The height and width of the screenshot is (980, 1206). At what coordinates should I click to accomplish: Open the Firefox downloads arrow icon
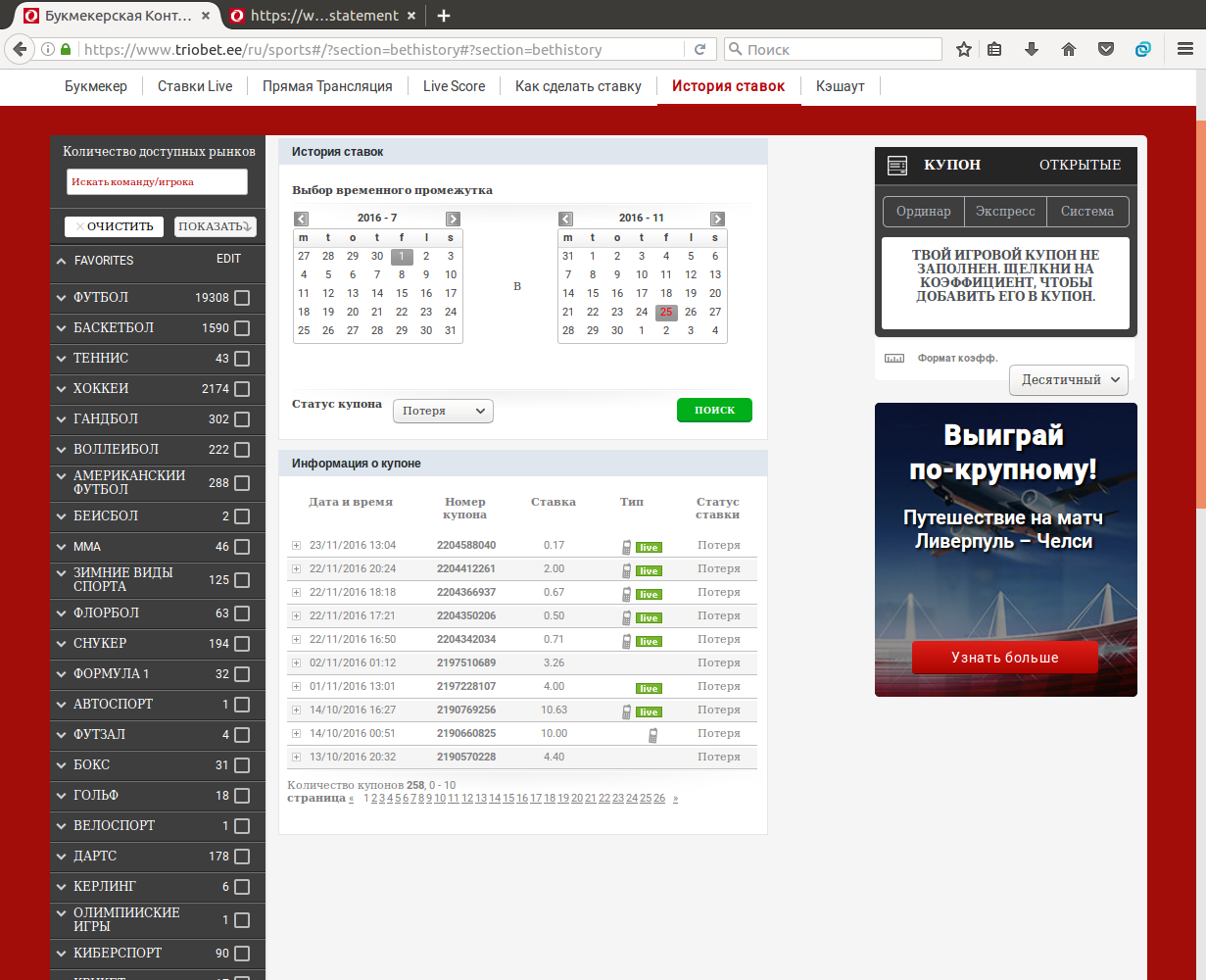tap(1032, 49)
